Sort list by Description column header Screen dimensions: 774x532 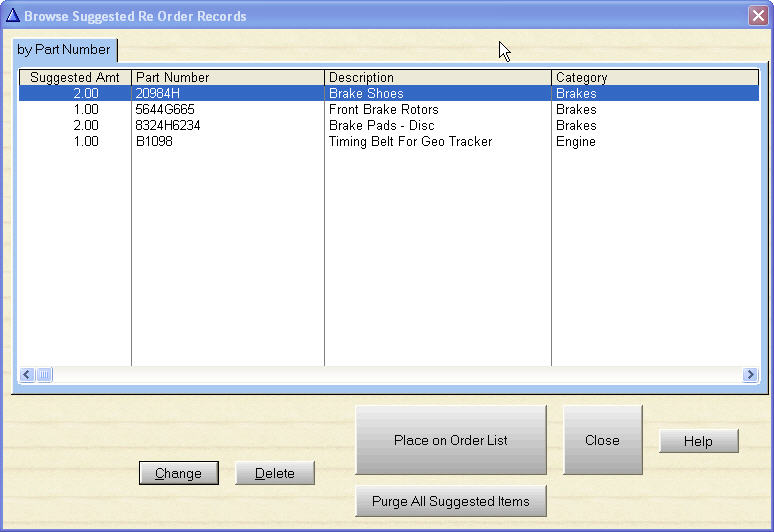pyautogui.click(x=438, y=77)
